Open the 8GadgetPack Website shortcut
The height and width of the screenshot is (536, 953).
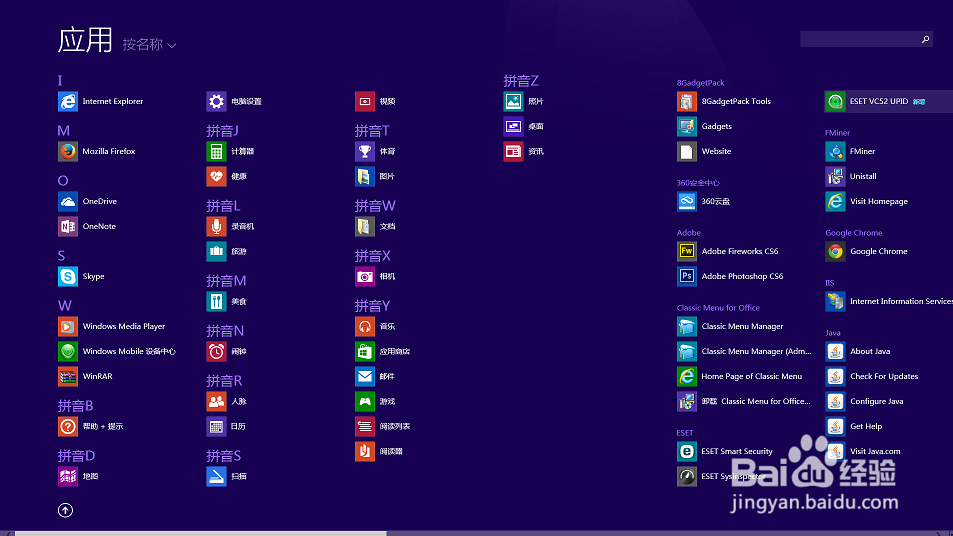(x=705, y=151)
